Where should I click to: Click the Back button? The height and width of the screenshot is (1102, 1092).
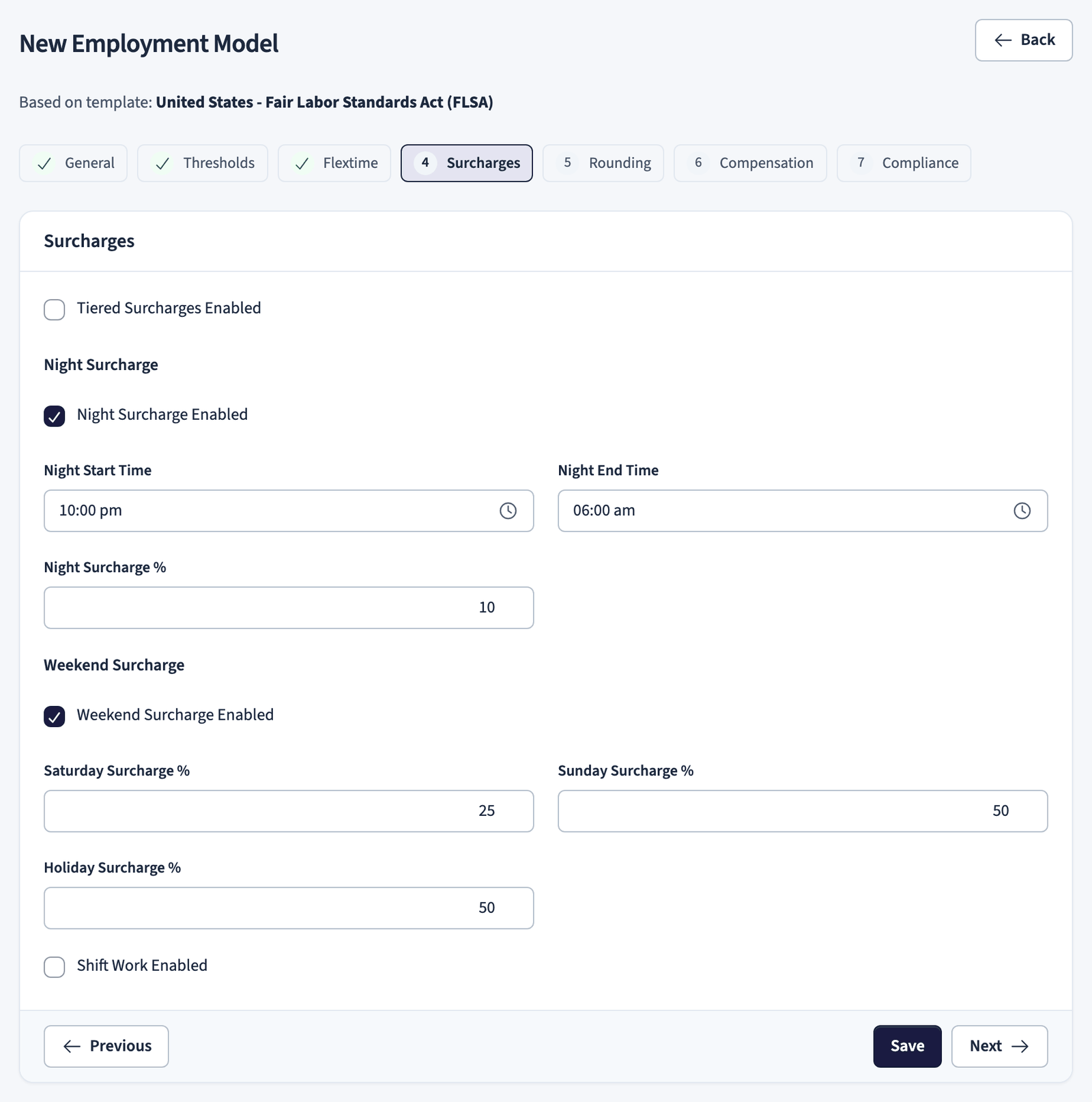click(1024, 40)
